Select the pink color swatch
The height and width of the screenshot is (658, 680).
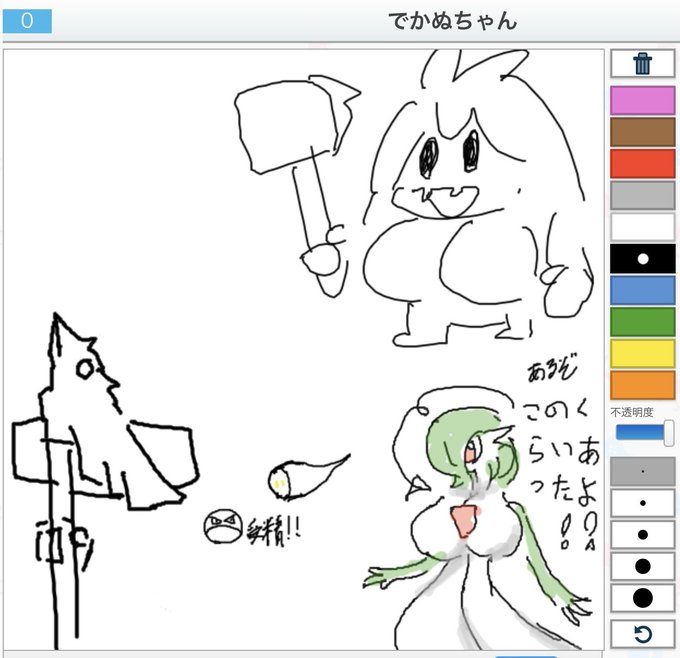tap(642, 100)
